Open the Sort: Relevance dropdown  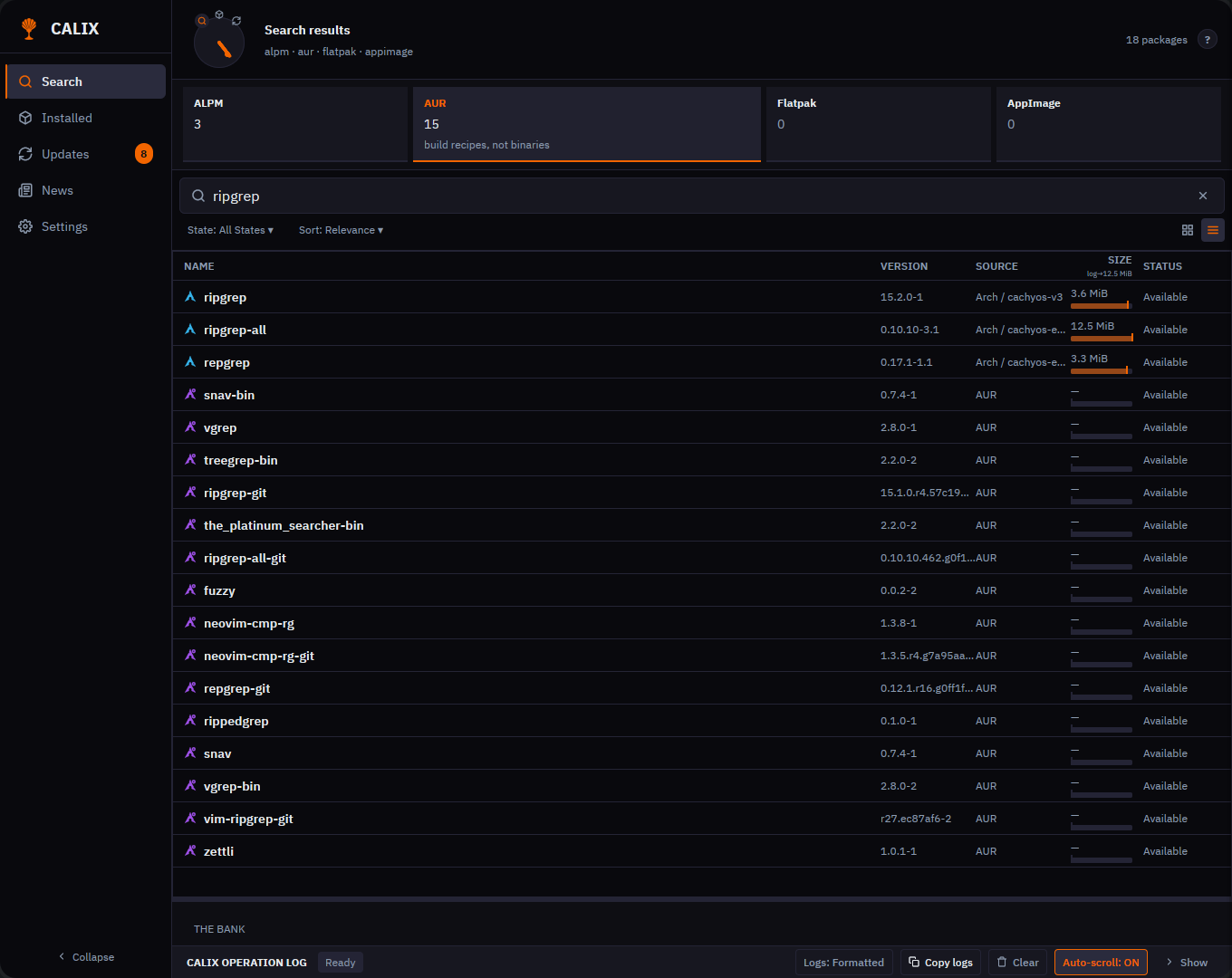pyautogui.click(x=341, y=230)
